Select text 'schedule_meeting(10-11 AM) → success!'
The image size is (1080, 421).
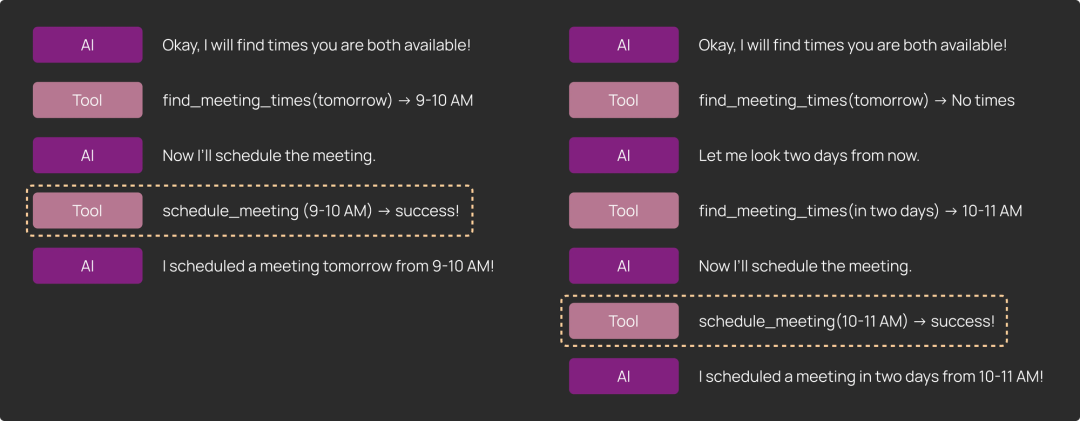[847, 321]
